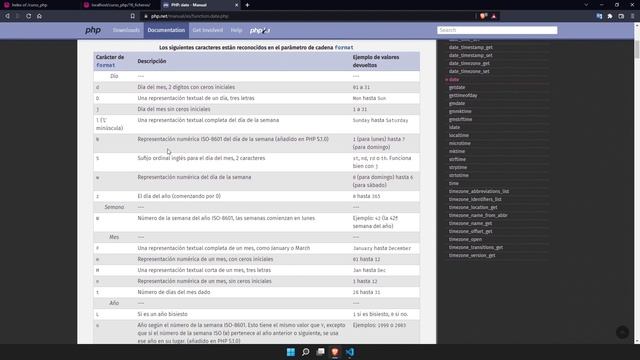Image resolution: width=640 pixels, height=360 pixels.
Task: Open the Get Involved menu item
Action: pyautogui.click(x=207, y=30)
